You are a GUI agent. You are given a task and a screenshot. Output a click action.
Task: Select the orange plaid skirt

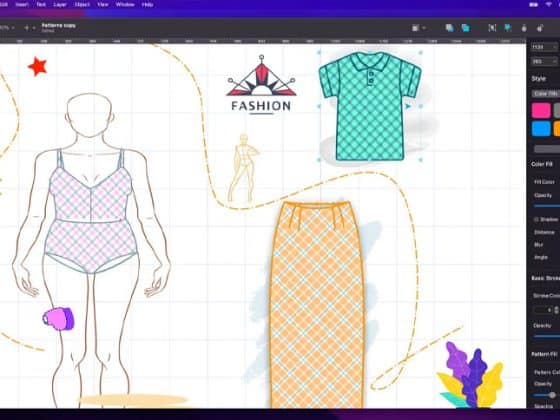click(317, 304)
